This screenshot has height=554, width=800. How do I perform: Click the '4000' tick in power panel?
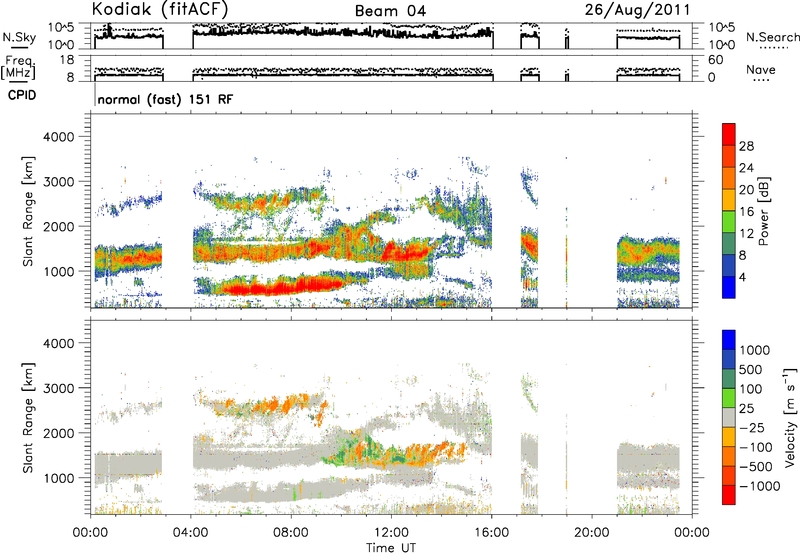[59, 137]
